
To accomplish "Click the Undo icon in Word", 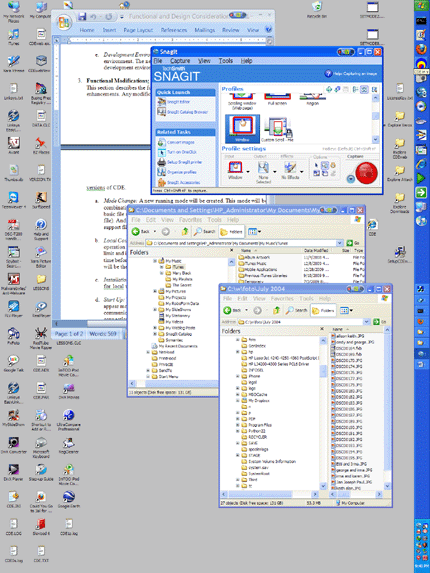I will pyautogui.click(x=94, y=17).
